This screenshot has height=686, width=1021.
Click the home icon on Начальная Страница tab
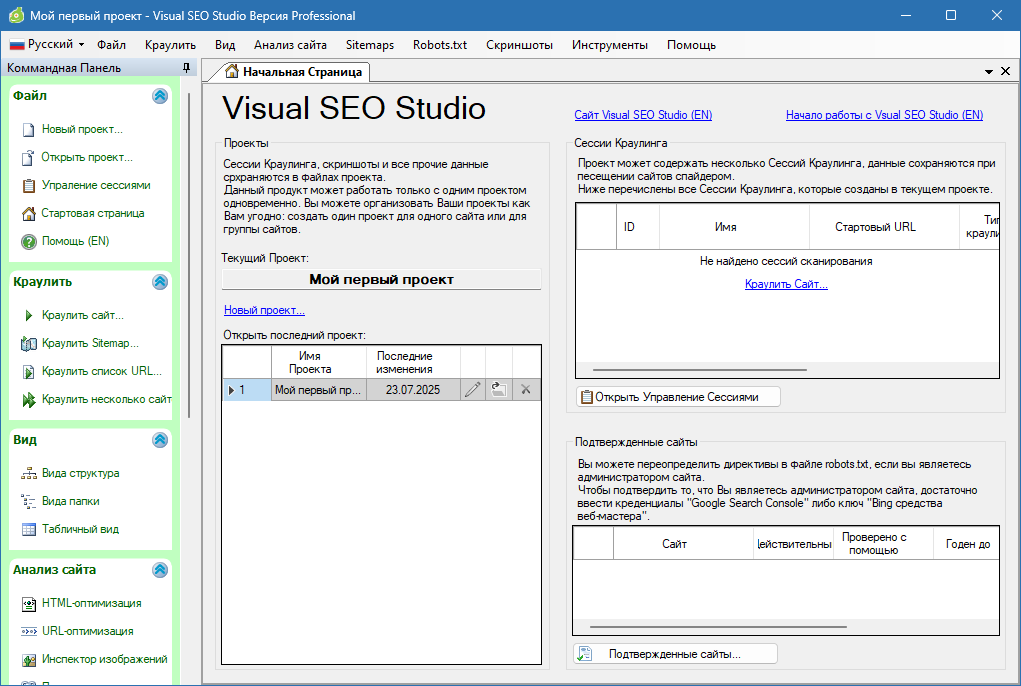(232, 72)
